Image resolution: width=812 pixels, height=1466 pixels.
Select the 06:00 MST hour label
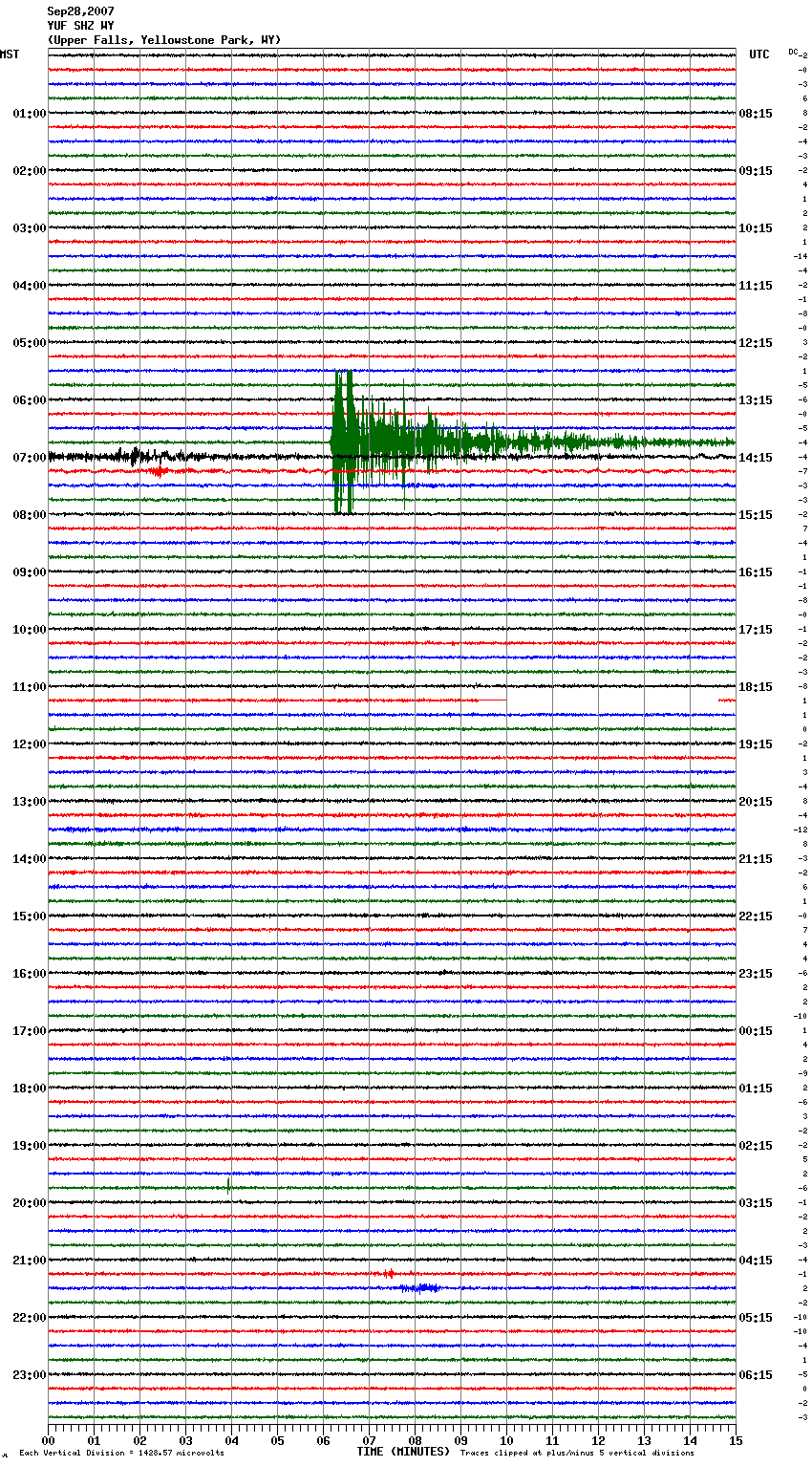pos(30,400)
